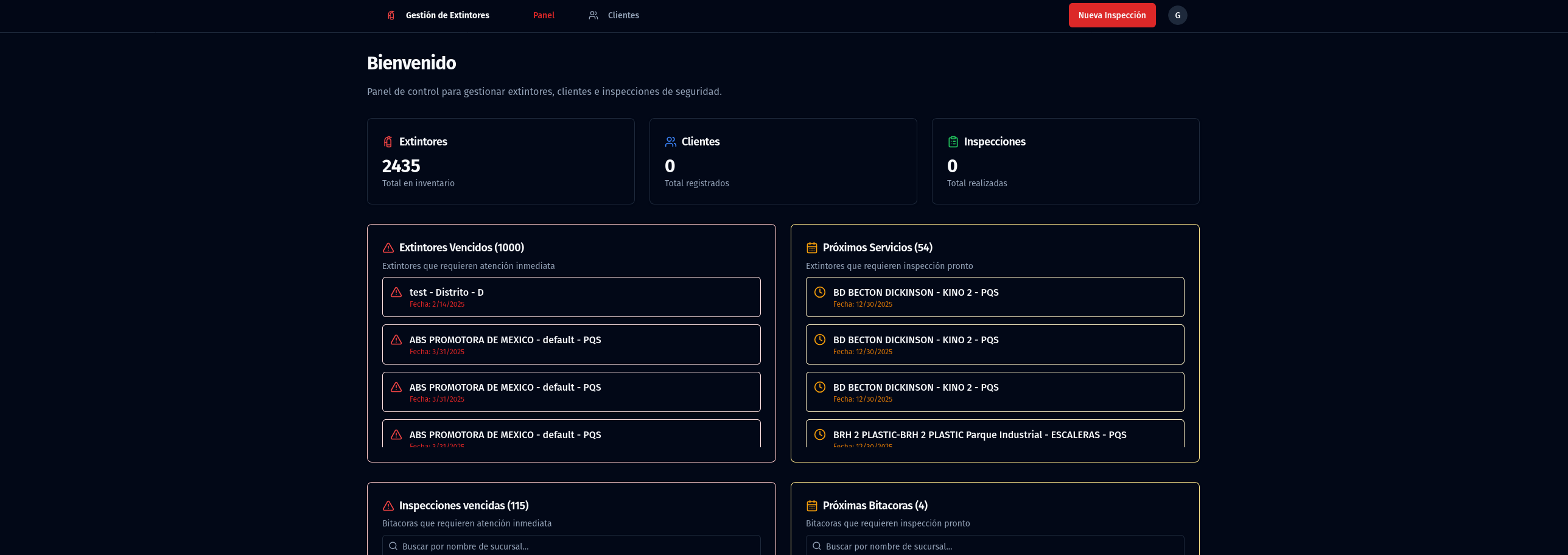Click calendar icon beside Próximos Servicios heading
1568x555 pixels.
[x=811, y=248]
